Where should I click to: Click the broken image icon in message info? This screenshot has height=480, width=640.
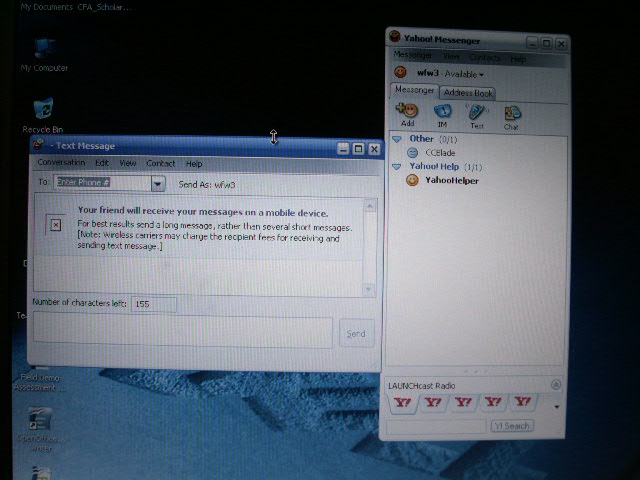pyautogui.click(x=56, y=225)
